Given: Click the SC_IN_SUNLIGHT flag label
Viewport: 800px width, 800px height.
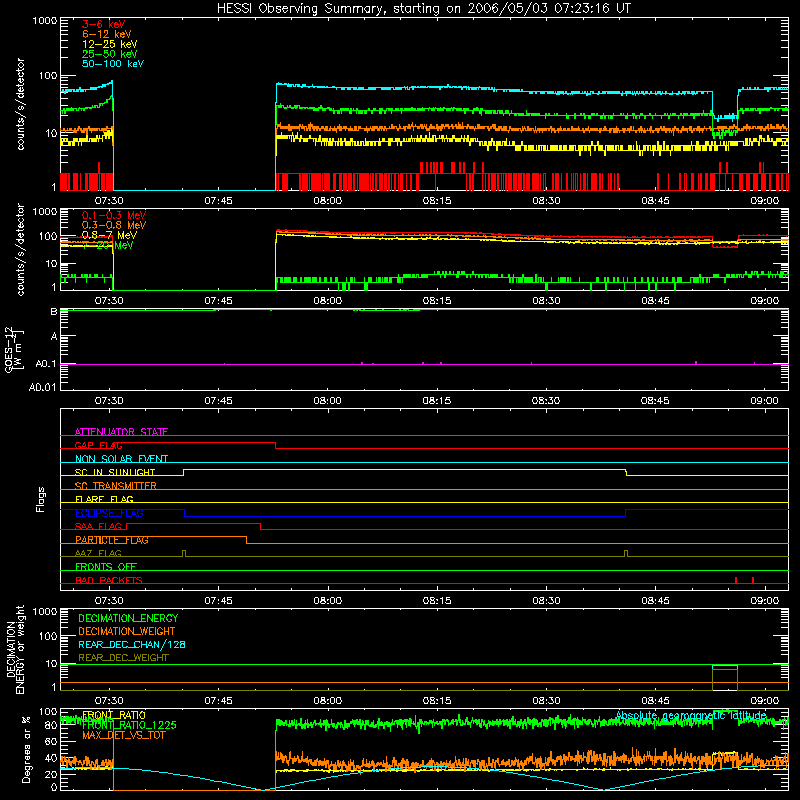Looking at the screenshot, I should click(x=115, y=472).
